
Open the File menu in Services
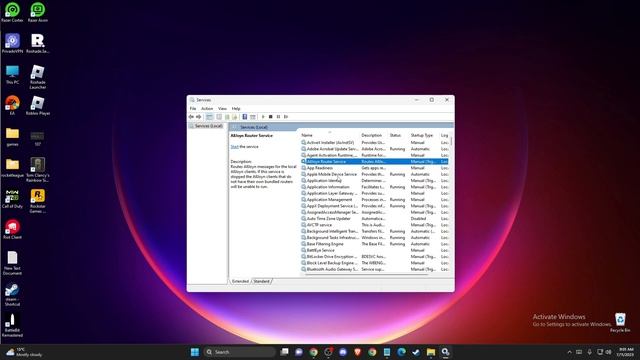pos(193,109)
